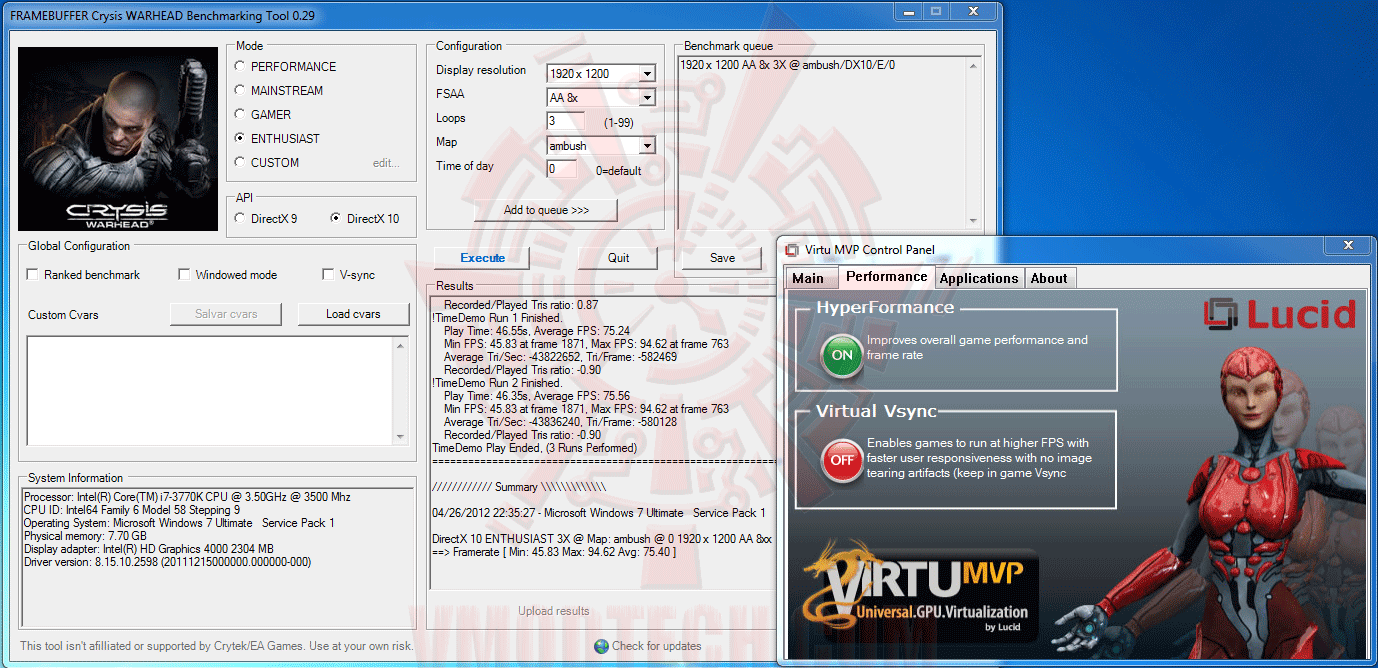Click the TimeDemo Run 2 Finished line
Screen dimensions: 1378x668
(x=497, y=383)
